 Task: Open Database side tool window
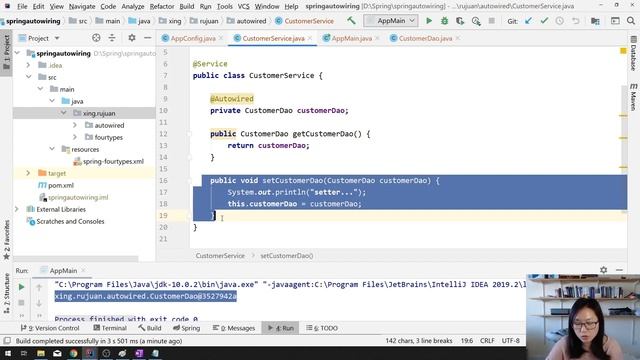pos(633,53)
